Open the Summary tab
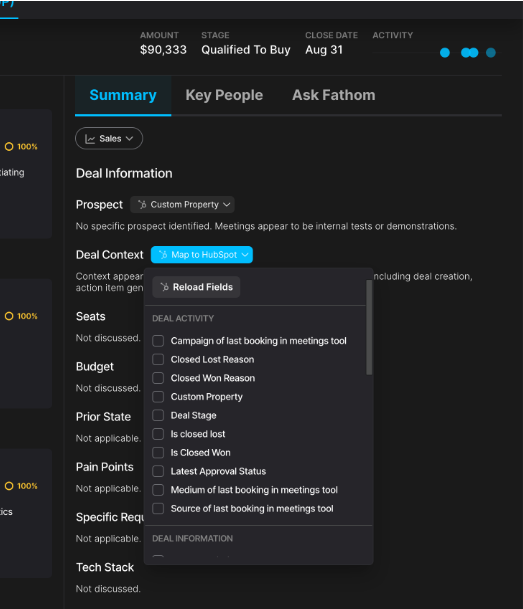Screen dimensions: 523x609 [x=123, y=95]
